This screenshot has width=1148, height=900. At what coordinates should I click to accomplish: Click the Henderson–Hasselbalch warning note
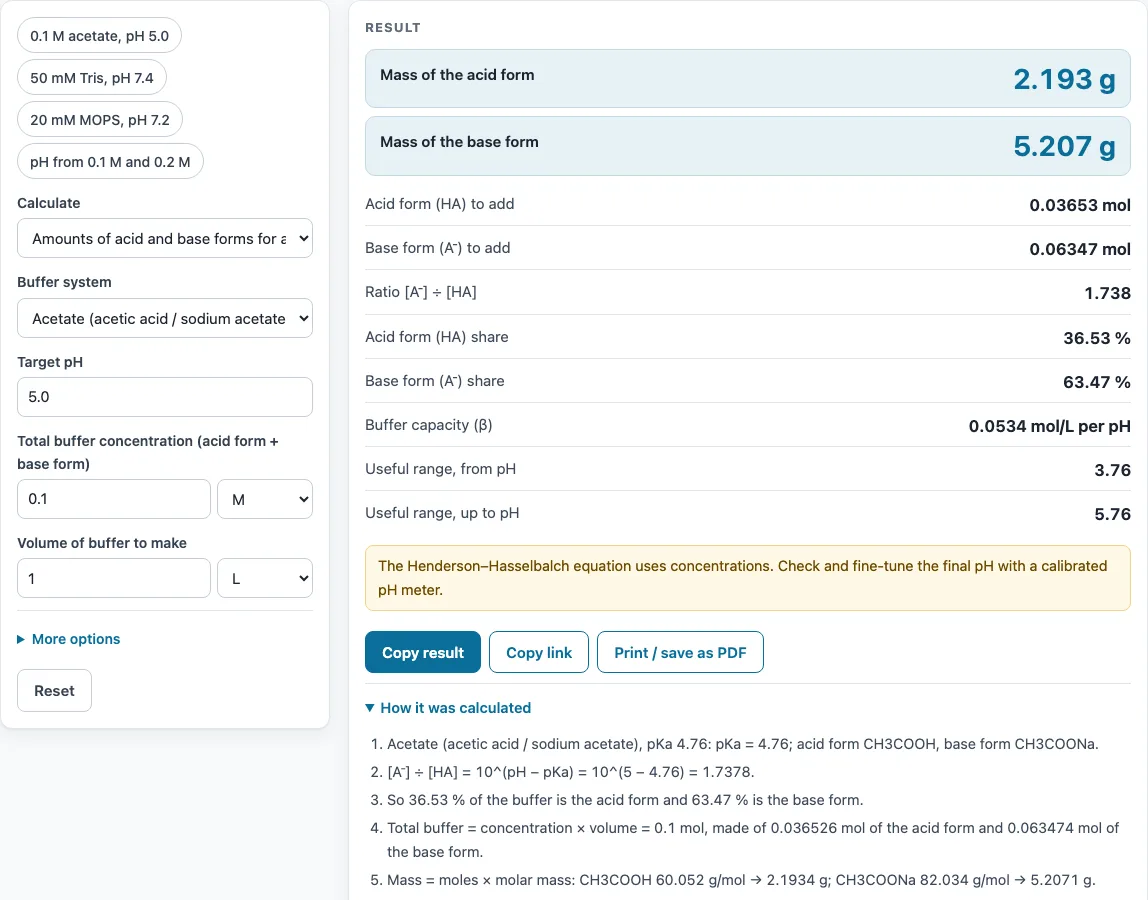(x=748, y=578)
